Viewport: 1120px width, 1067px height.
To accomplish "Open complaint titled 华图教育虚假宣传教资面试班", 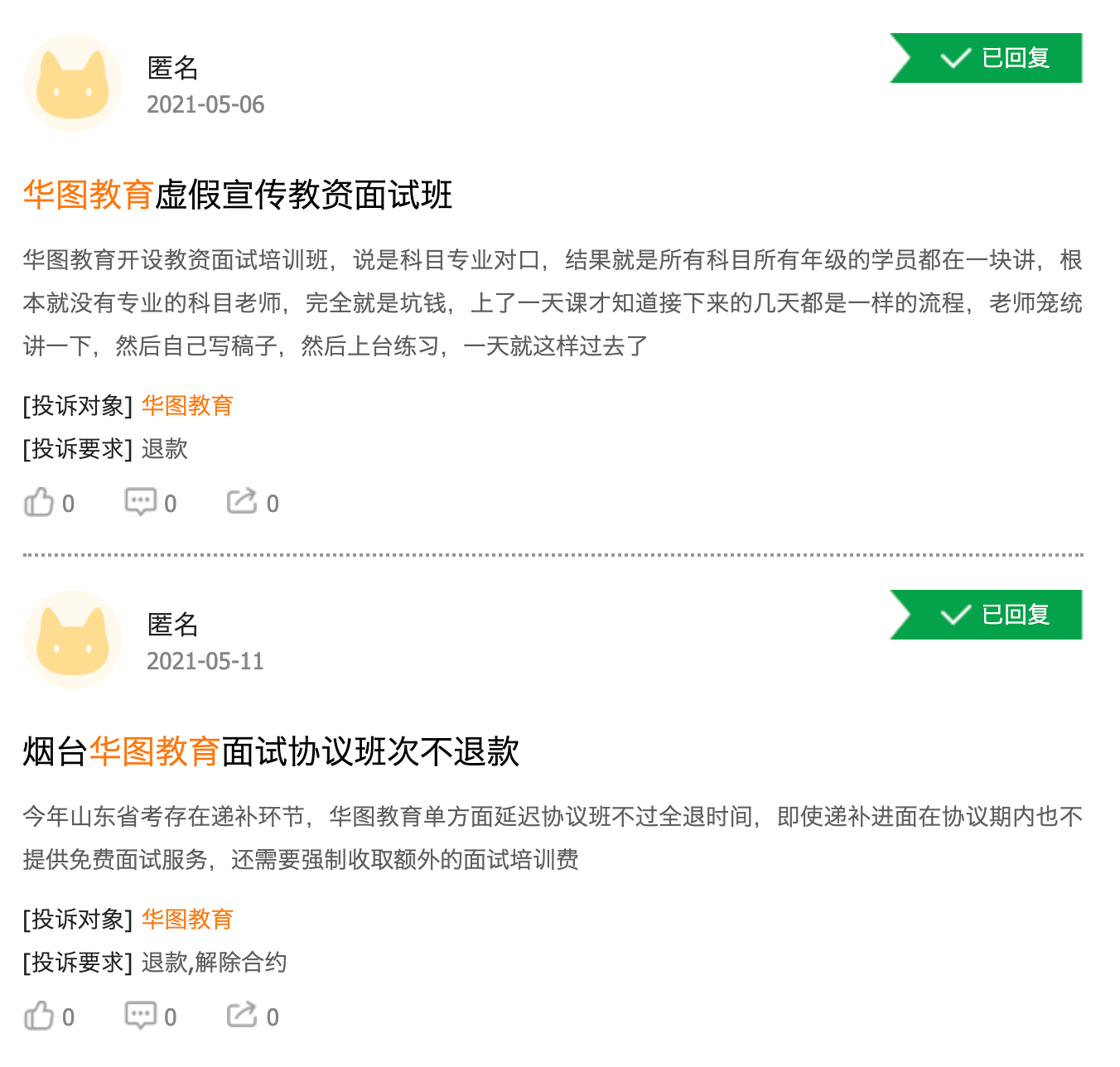I will (x=238, y=196).
